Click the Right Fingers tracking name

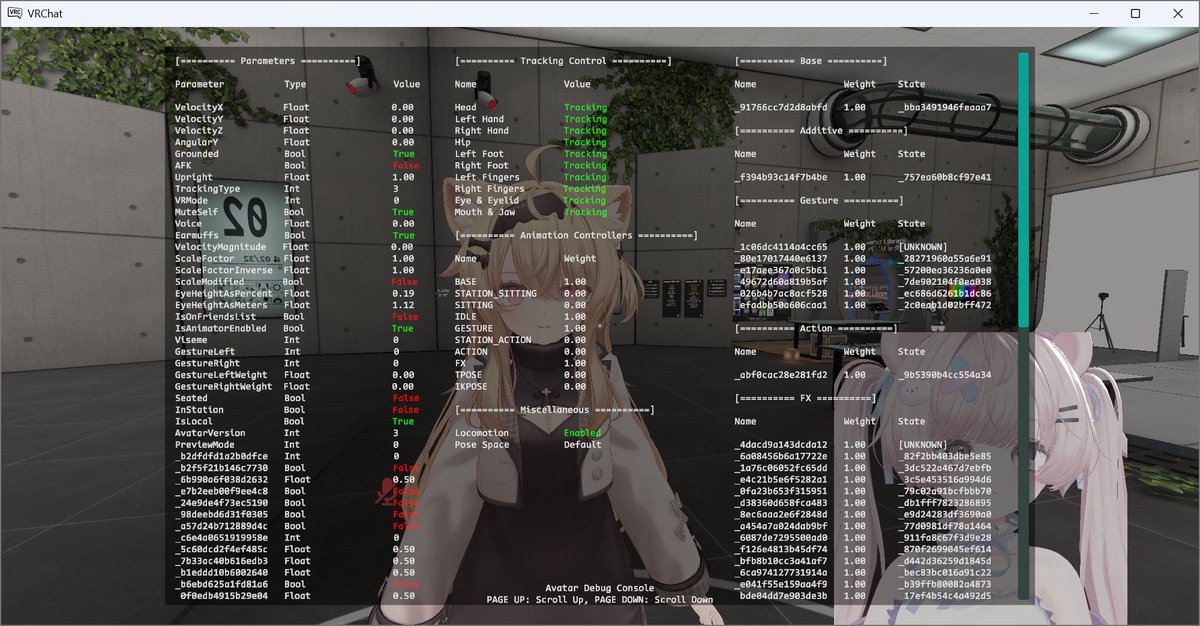click(x=489, y=189)
